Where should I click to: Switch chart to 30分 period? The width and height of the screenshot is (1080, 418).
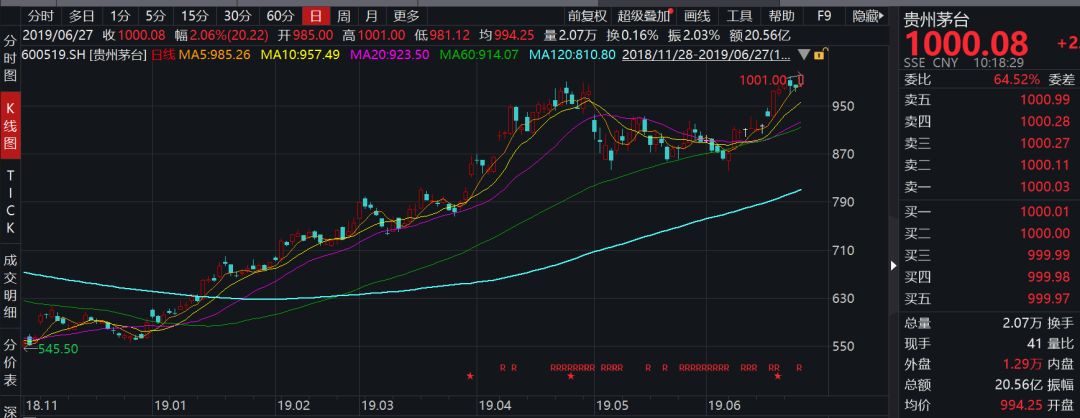click(237, 16)
